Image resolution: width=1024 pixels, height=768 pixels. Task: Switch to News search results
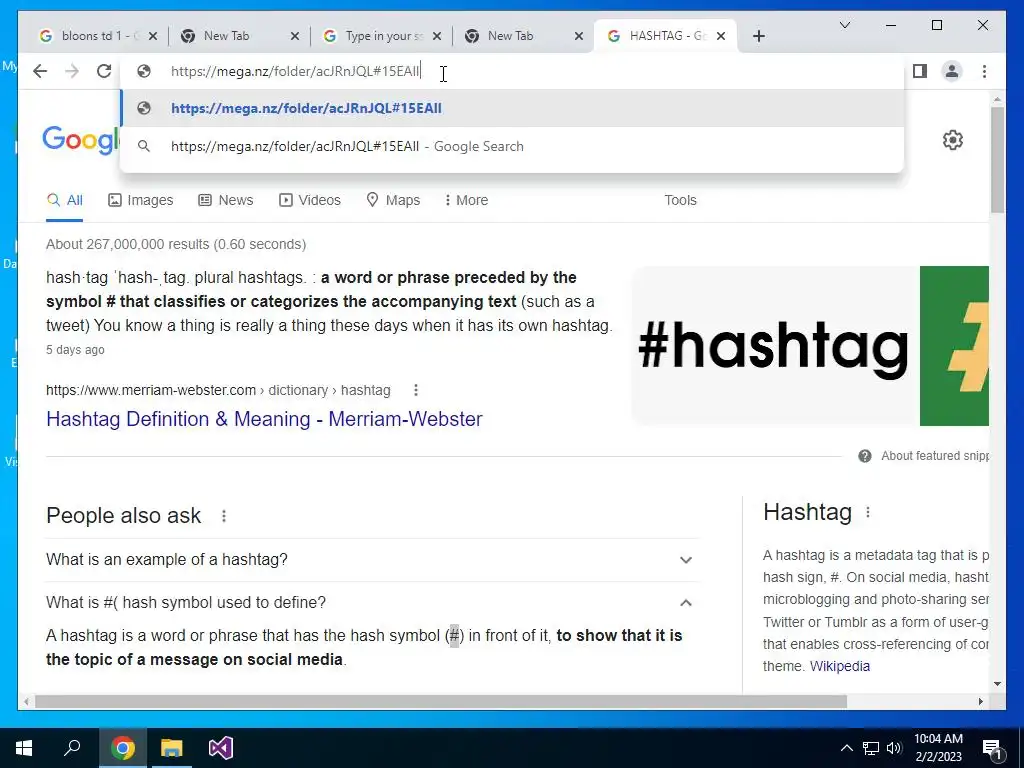(x=225, y=200)
